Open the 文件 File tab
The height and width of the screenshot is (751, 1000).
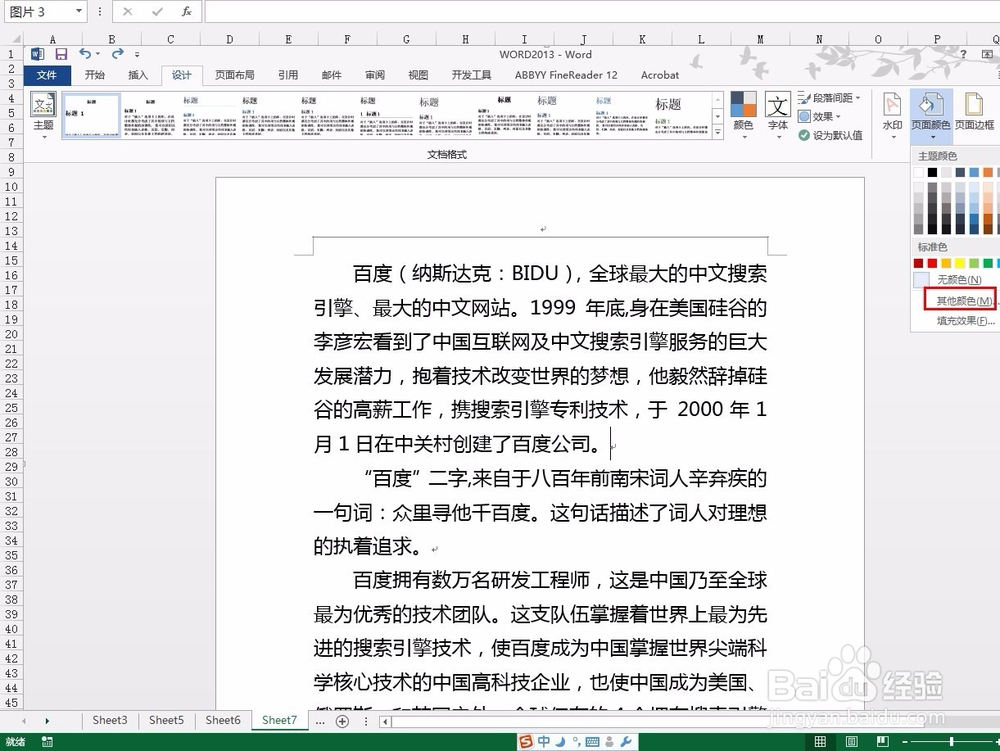tap(47, 75)
